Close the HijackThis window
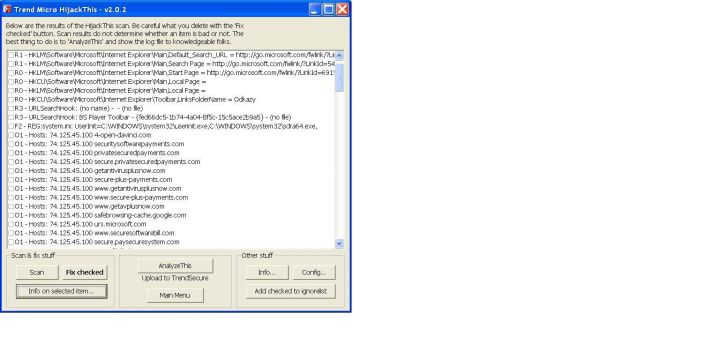This screenshot has width=720, height=360. click(x=342, y=9)
